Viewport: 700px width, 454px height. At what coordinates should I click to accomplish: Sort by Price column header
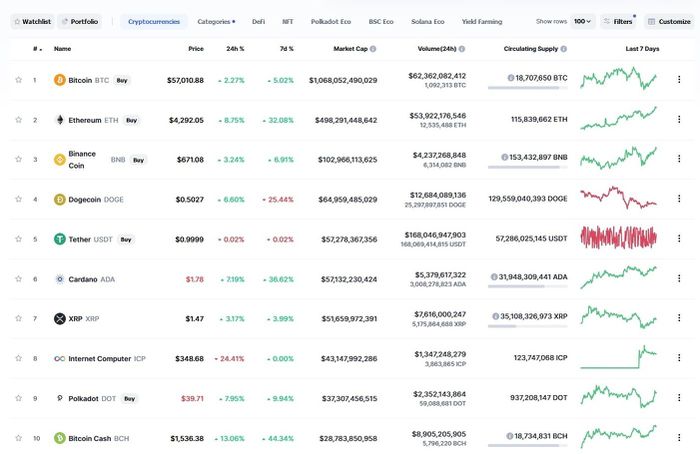pos(196,49)
